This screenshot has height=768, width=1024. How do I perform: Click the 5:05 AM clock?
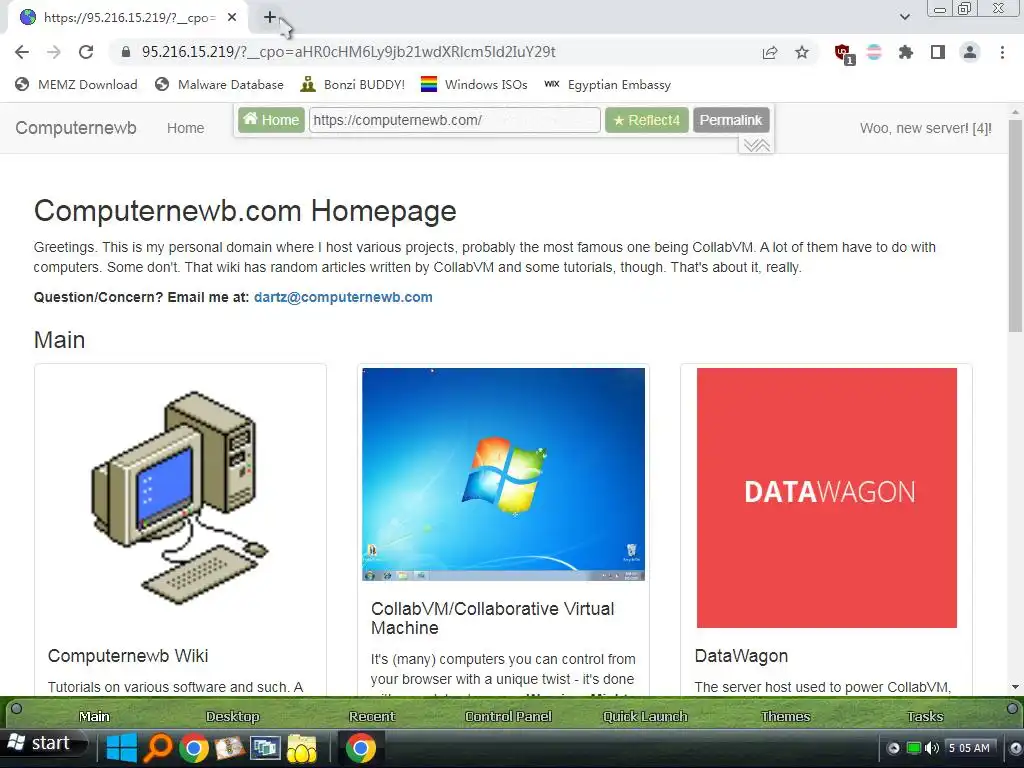coord(969,748)
